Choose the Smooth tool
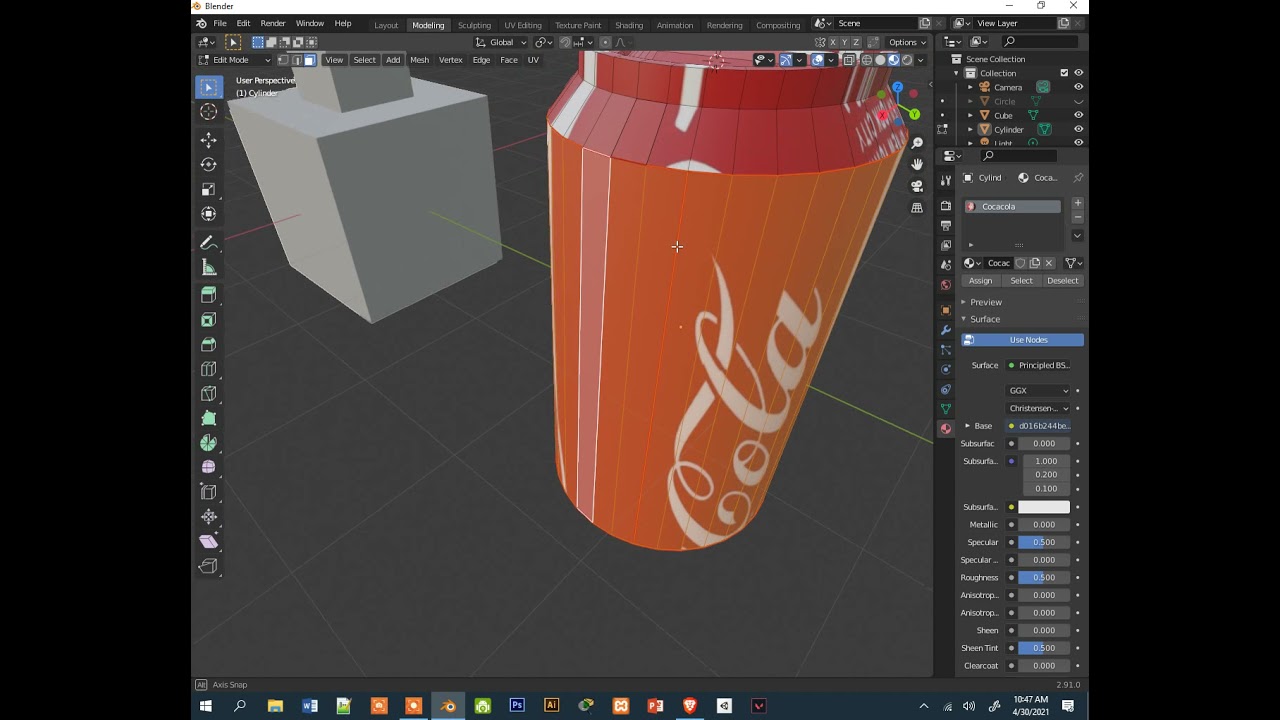This screenshot has height=720, width=1280. pyautogui.click(x=208, y=467)
